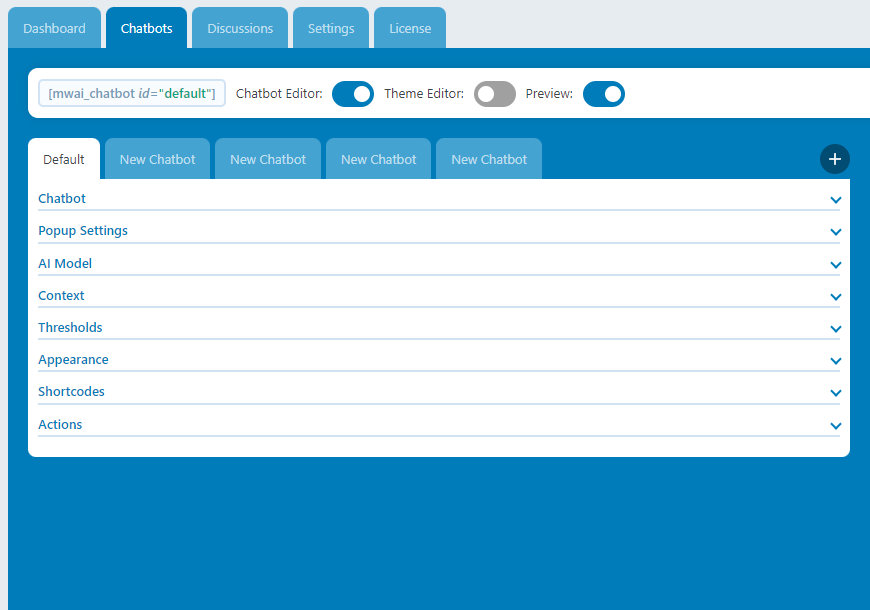Open the License tab
Image resolution: width=870 pixels, height=610 pixels.
click(x=410, y=29)
